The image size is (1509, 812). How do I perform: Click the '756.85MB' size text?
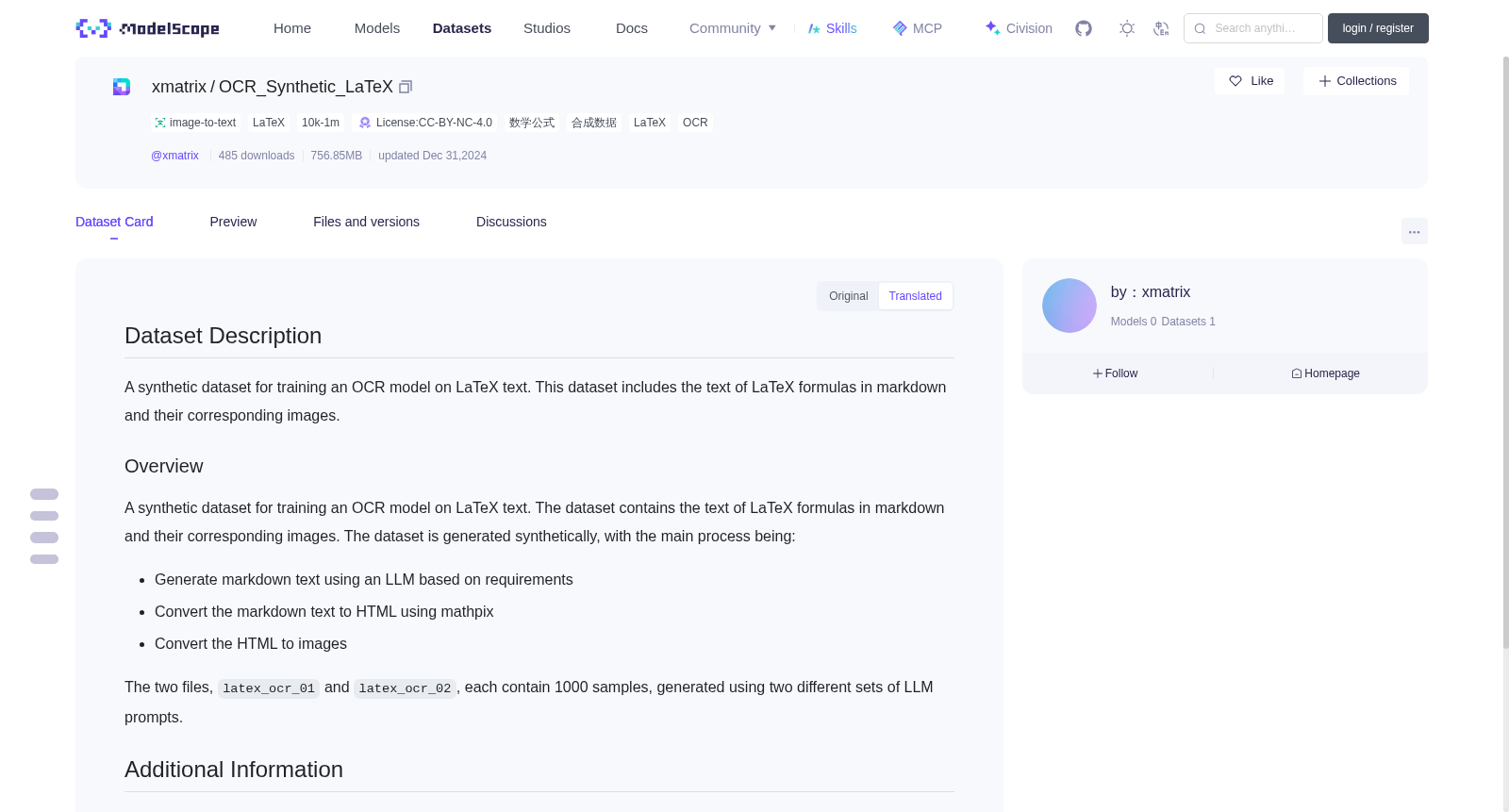click(337, 156)
